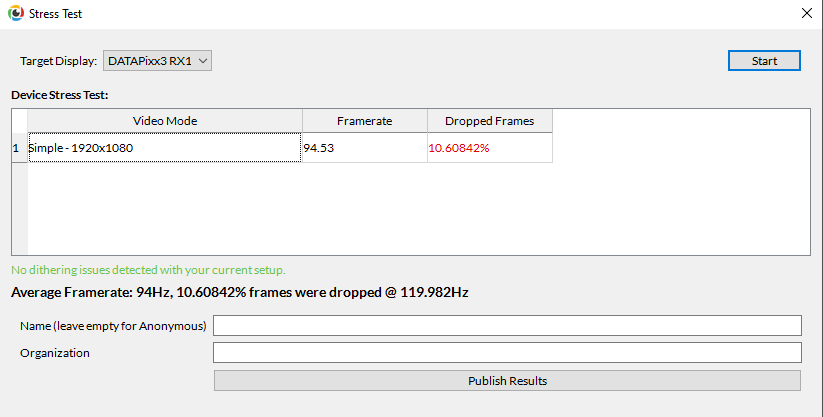Publish the stress test results
Viewport: 823px width, 417px height.
click(507, 381)
